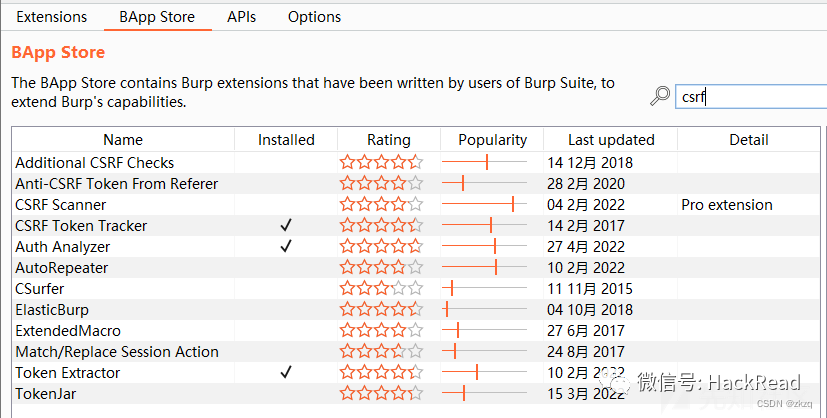
Task: Open the APIs tab
Action: (x=241, y=17)
